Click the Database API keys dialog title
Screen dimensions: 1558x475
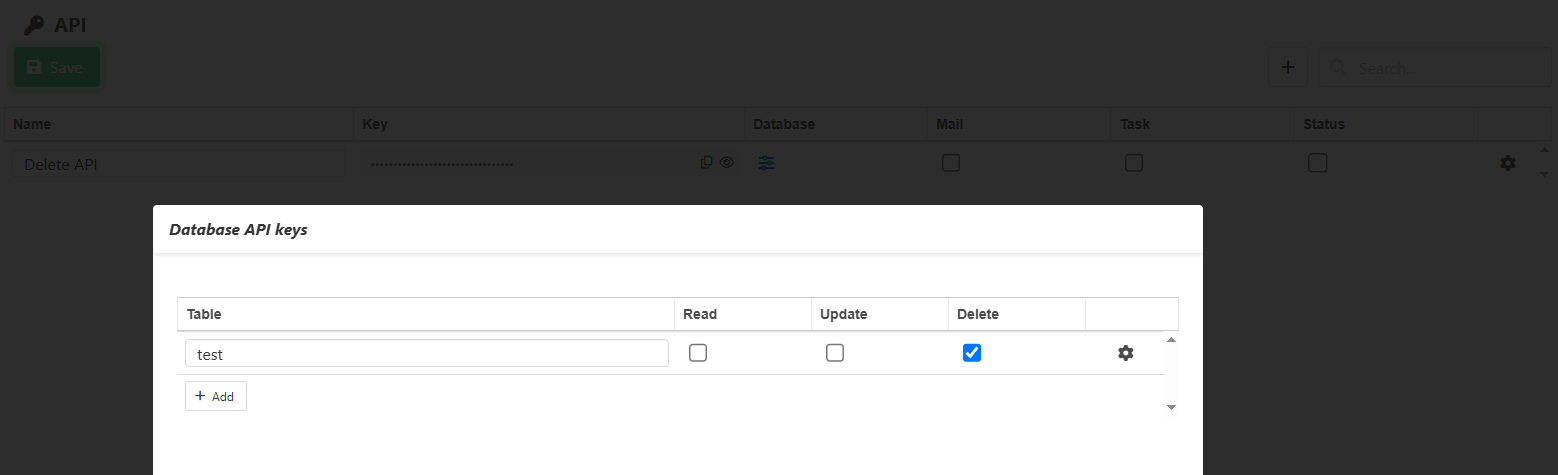pos(238,230)
